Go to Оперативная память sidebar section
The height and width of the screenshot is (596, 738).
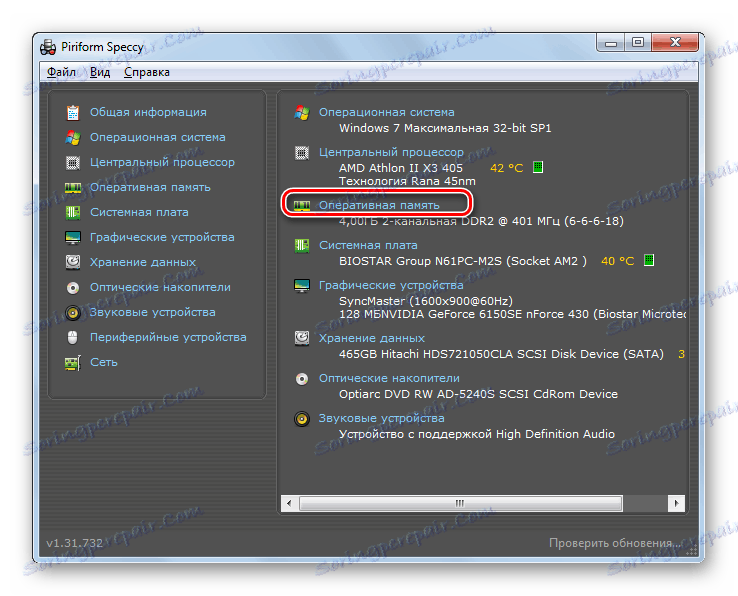(x=150, y=187)
